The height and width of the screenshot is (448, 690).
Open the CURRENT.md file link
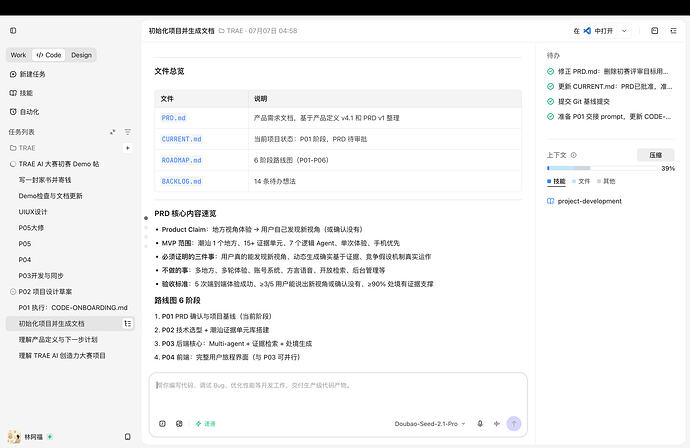[x=181, y=139]
